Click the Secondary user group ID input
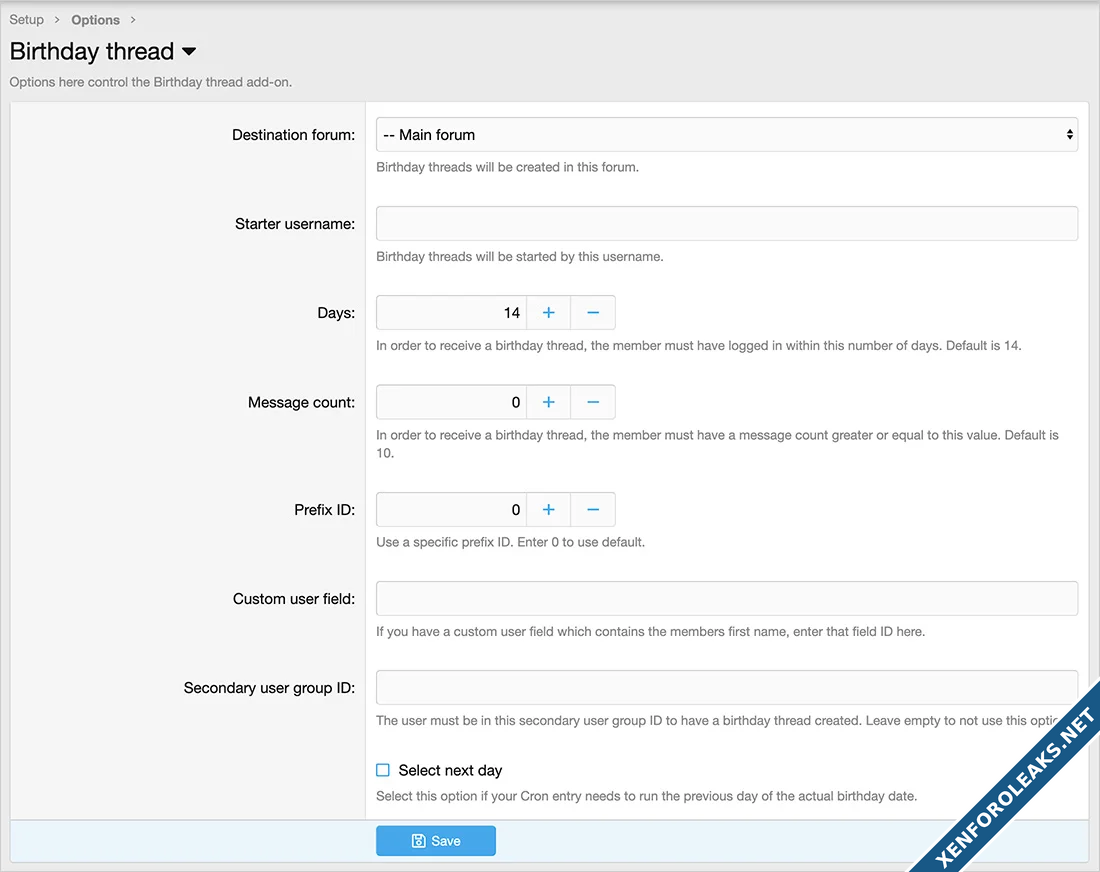 coord(726,687)
